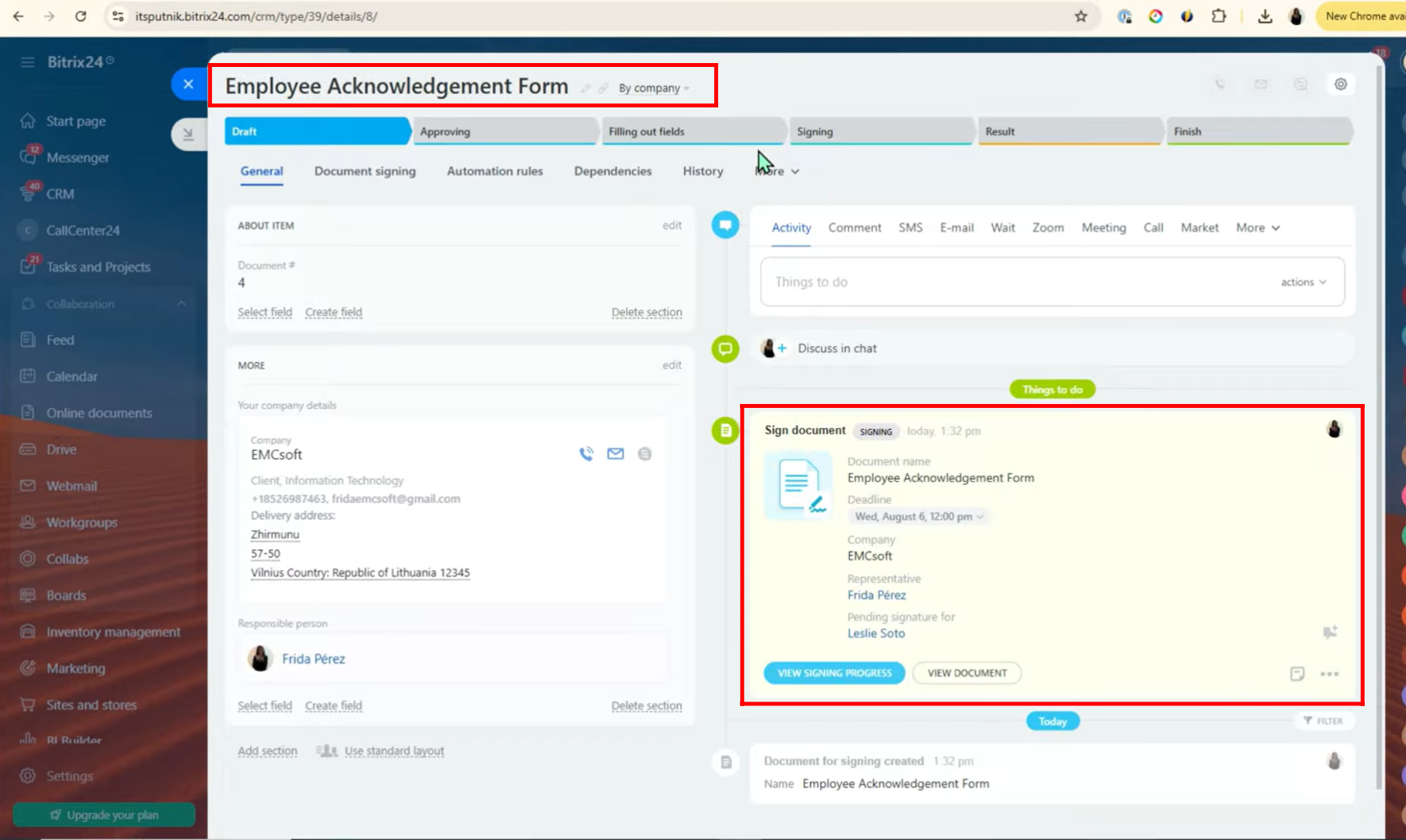The image size is (1406, 840).
Task: Open Messenger from the sidebar
Action: pyautogui.click(x=77, y=157)
